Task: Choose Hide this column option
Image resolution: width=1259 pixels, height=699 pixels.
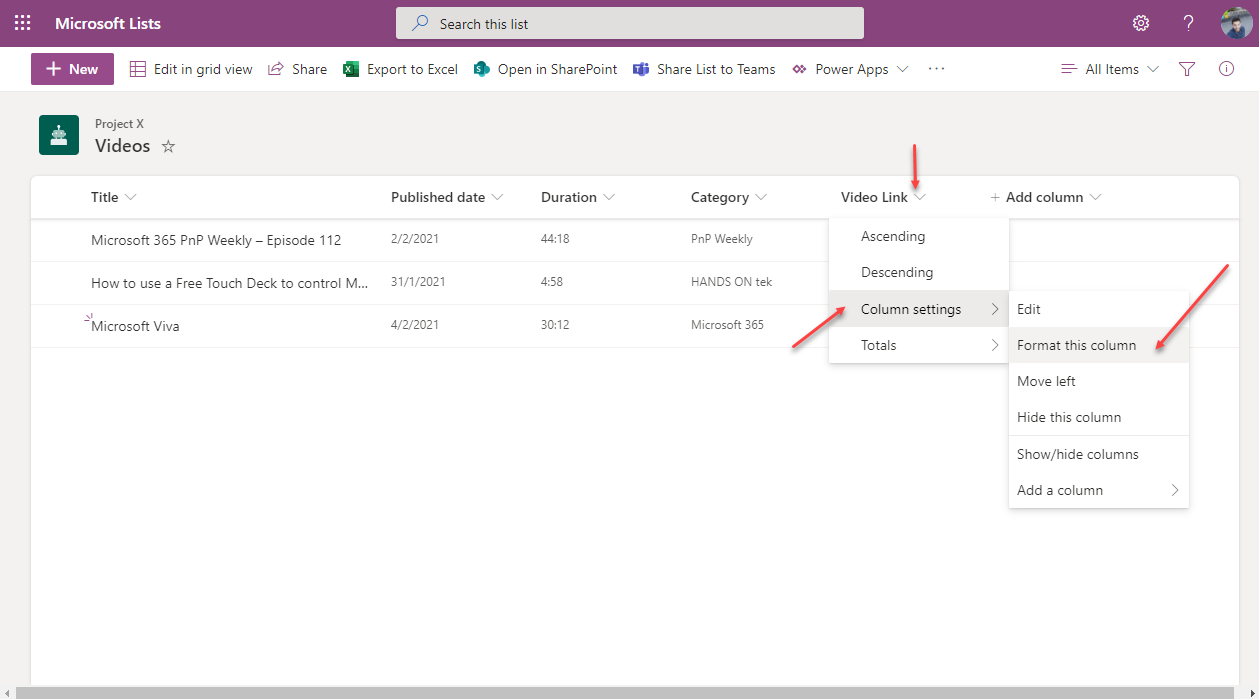Action: point(1068,417)
